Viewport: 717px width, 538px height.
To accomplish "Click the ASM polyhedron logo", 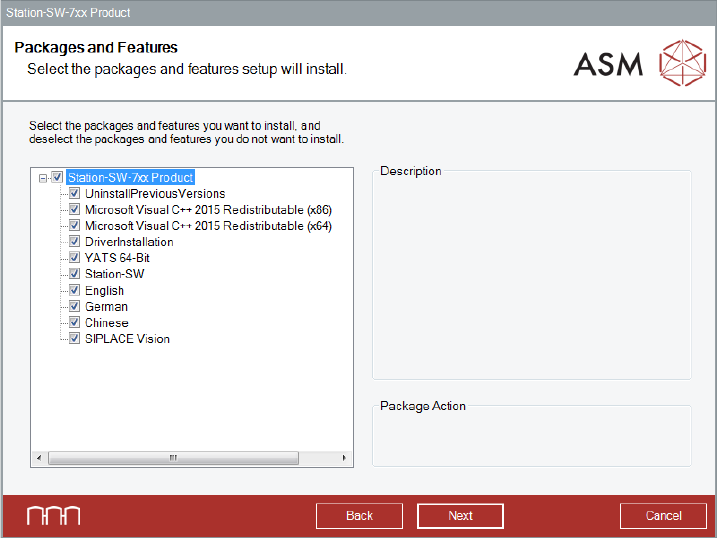I will (682, 63).
